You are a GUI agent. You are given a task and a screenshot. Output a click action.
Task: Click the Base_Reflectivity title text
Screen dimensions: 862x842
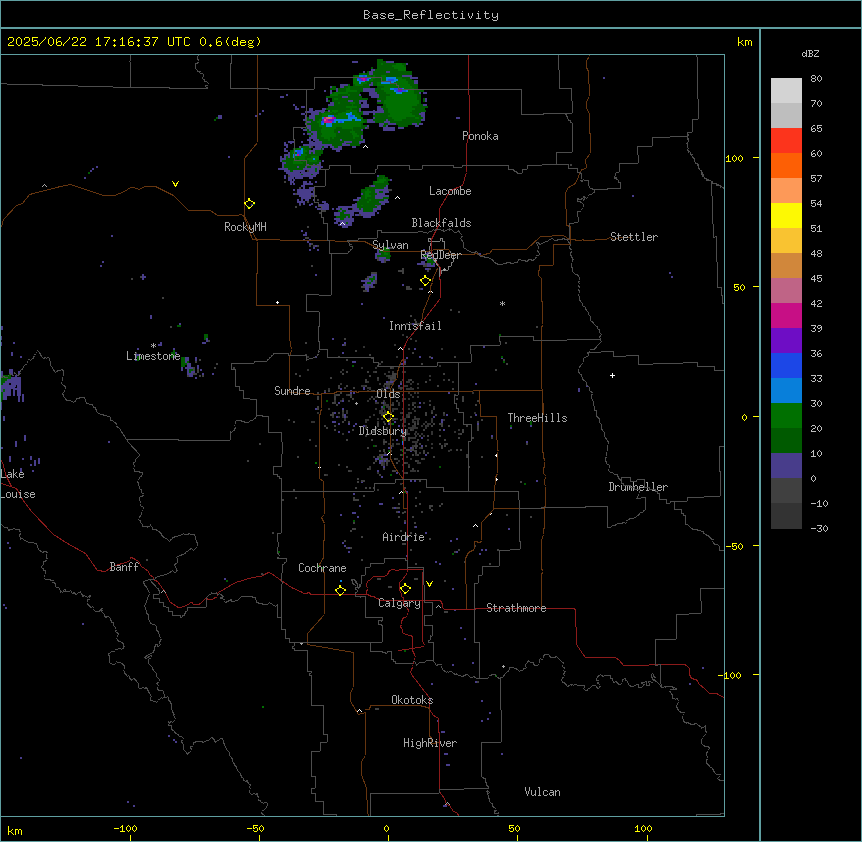coord(431,15)
